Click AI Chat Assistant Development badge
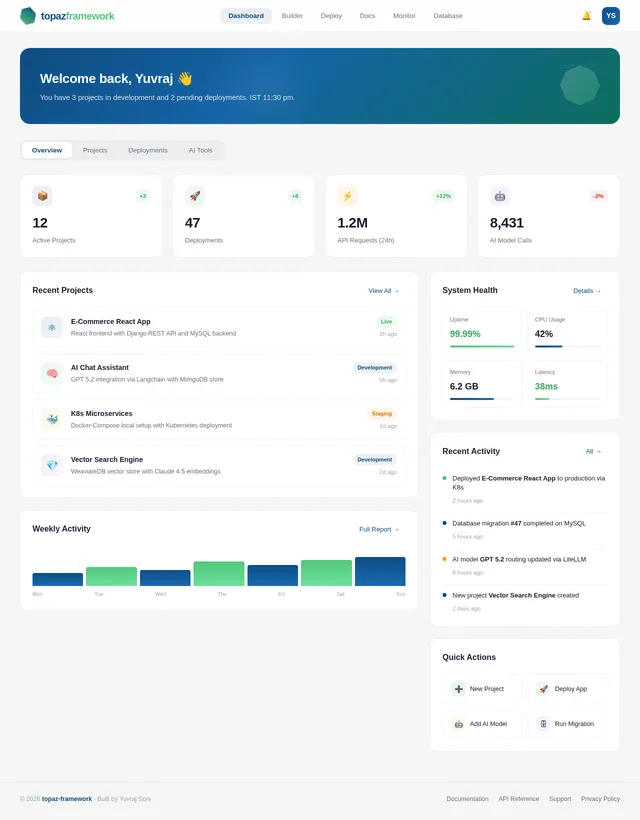Screen dimensions: 640x820 (374, 368)
